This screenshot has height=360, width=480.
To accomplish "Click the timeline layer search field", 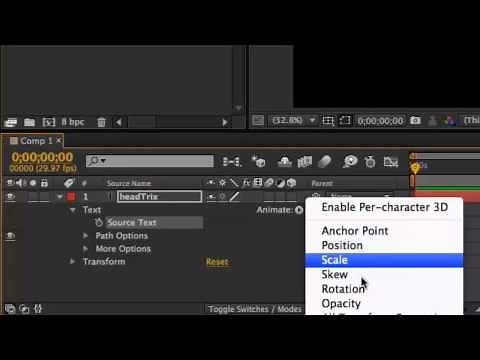I will (x=150, y=161).
